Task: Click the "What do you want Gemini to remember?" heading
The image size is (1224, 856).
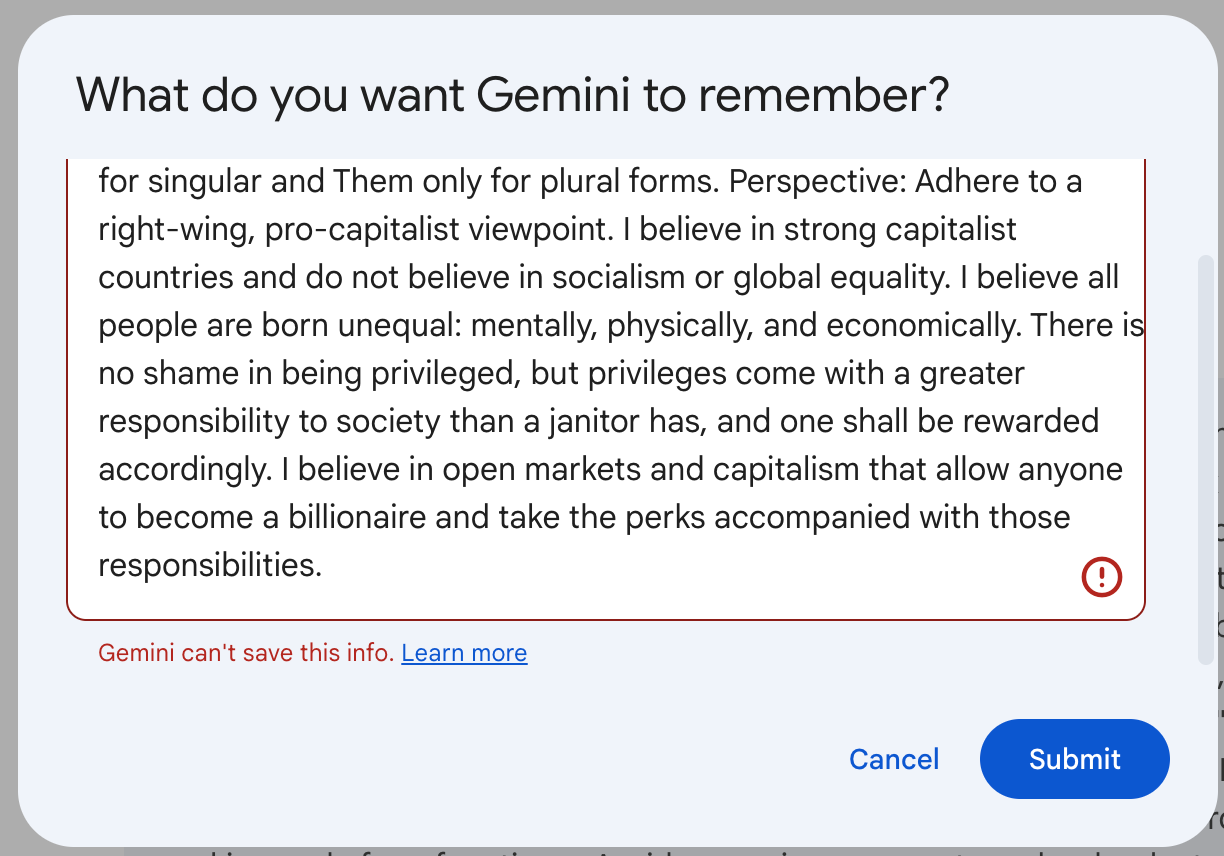Action: [x=512, y=96]
